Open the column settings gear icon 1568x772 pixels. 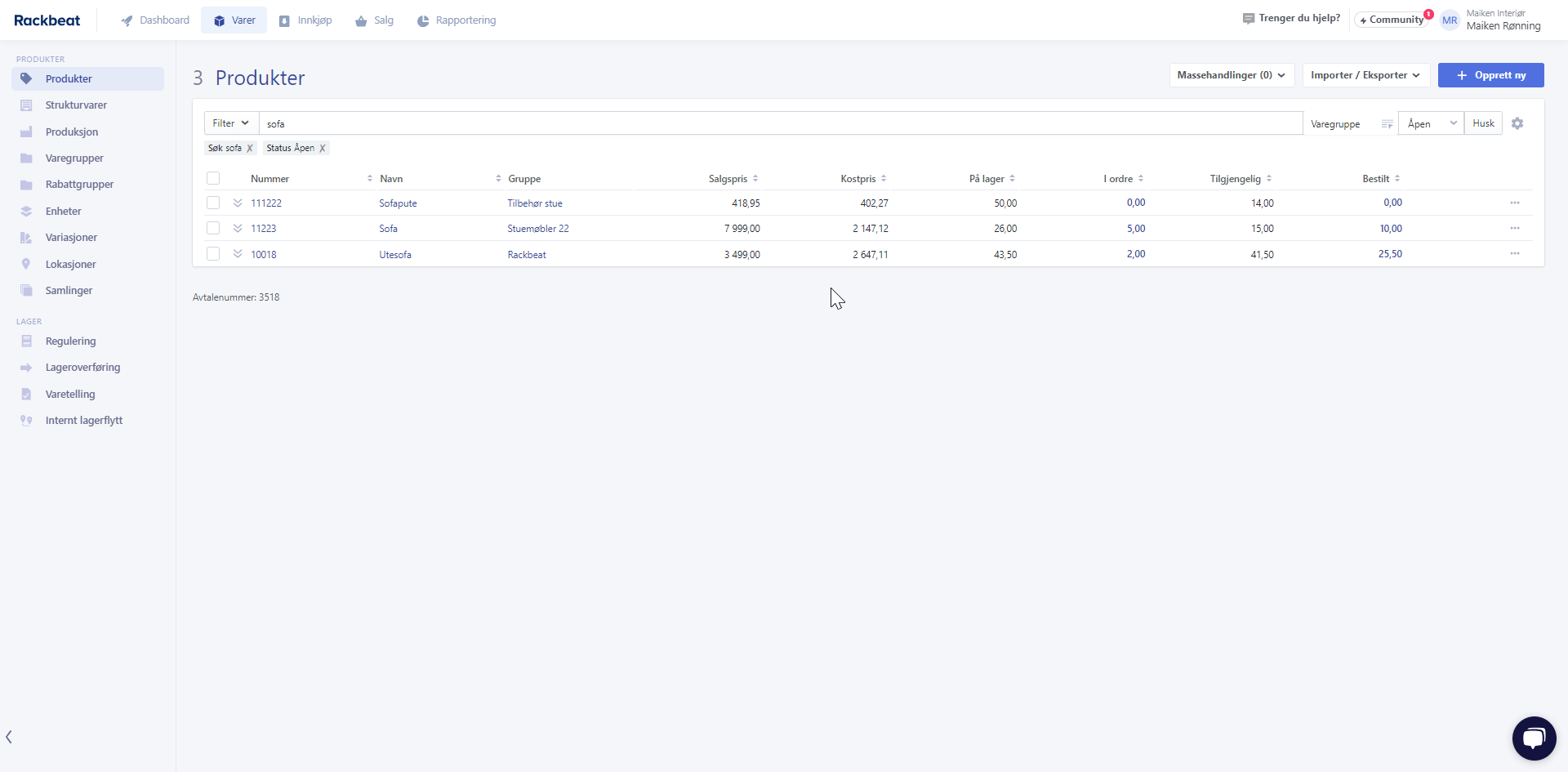click(x=1517, y=123)
